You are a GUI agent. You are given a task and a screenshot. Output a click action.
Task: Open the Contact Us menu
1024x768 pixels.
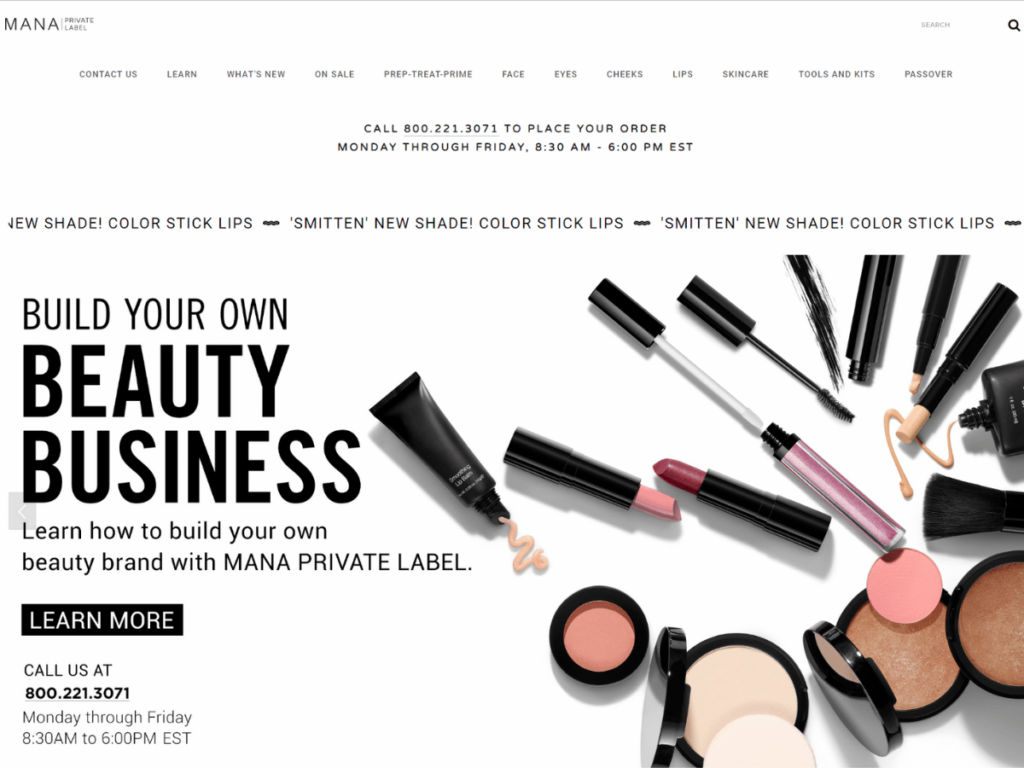coord(108,74)
